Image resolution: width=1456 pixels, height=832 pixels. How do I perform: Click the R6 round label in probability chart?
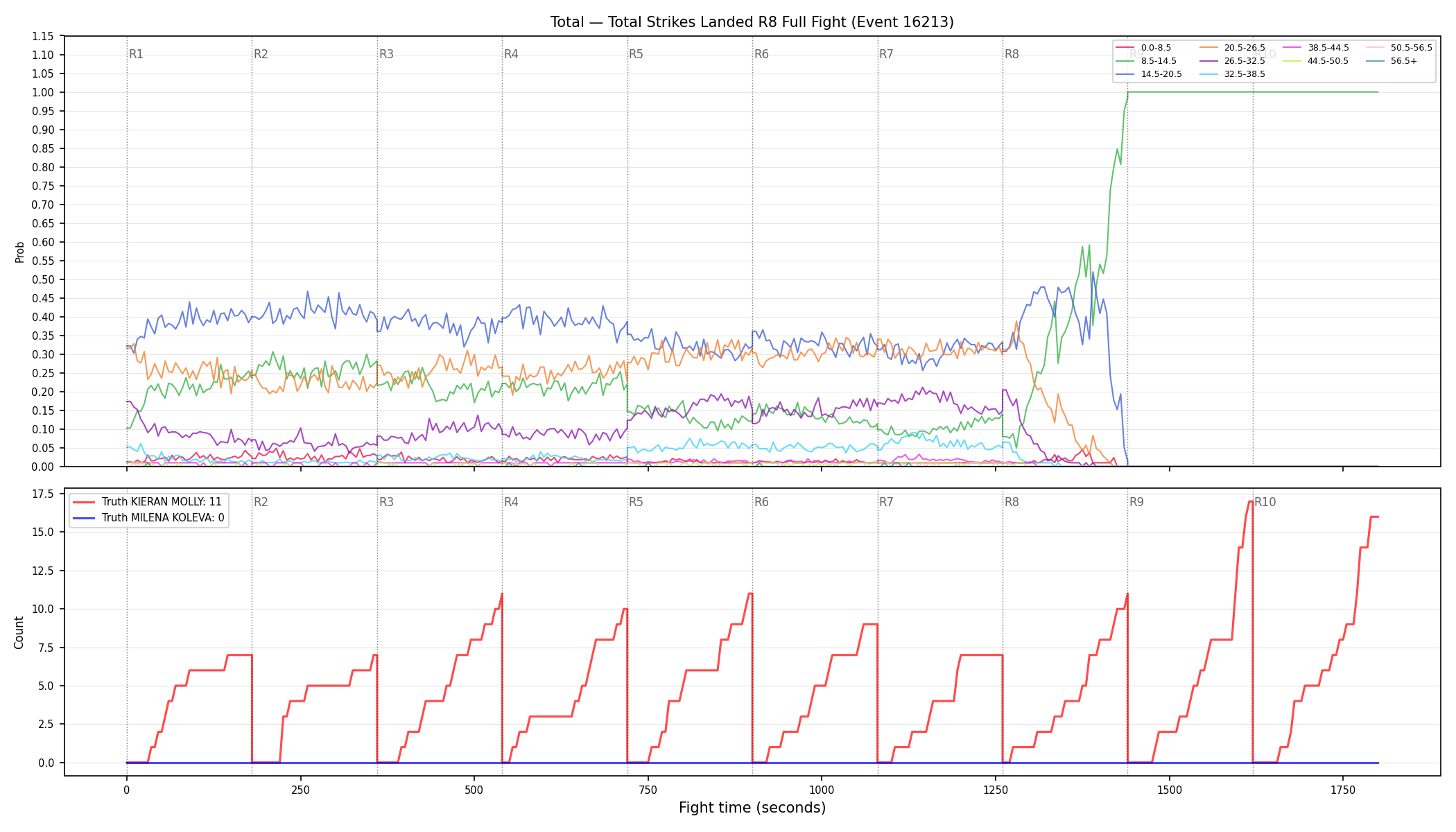[x=761, y=54]
